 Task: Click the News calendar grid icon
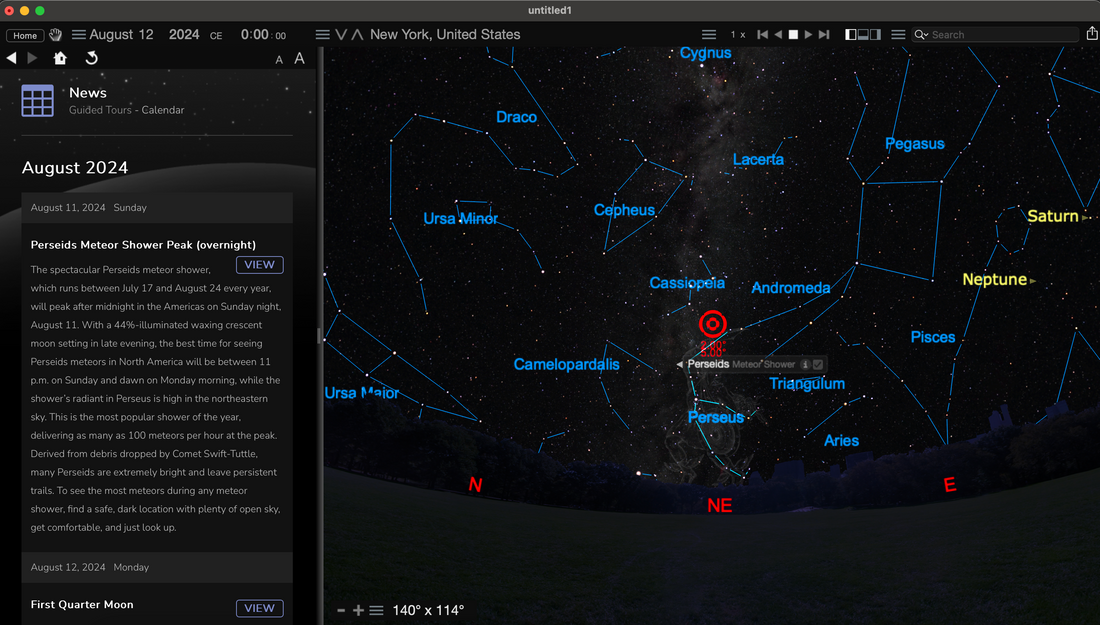point(38,100)
